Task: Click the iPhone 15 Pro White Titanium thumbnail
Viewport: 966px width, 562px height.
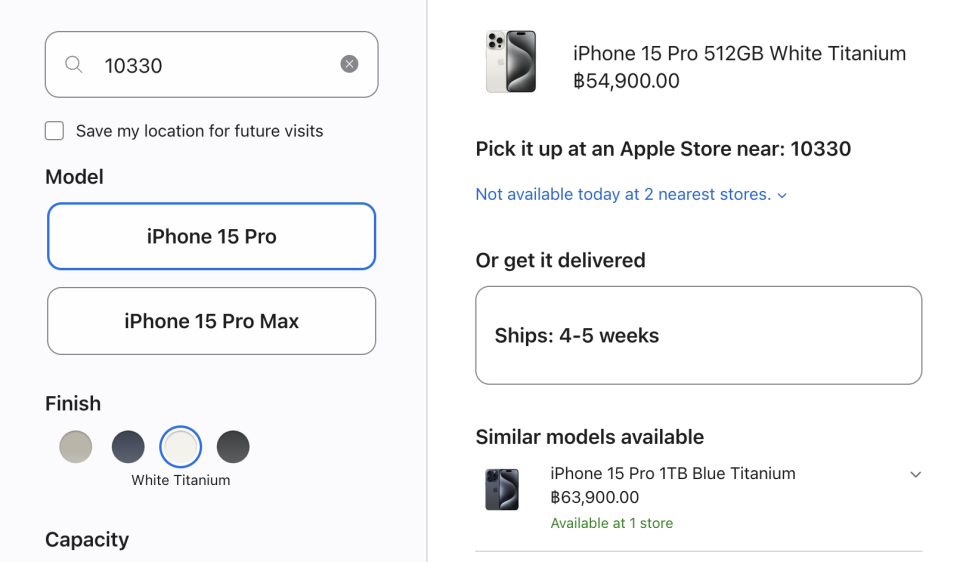Action: click(511, 62)
